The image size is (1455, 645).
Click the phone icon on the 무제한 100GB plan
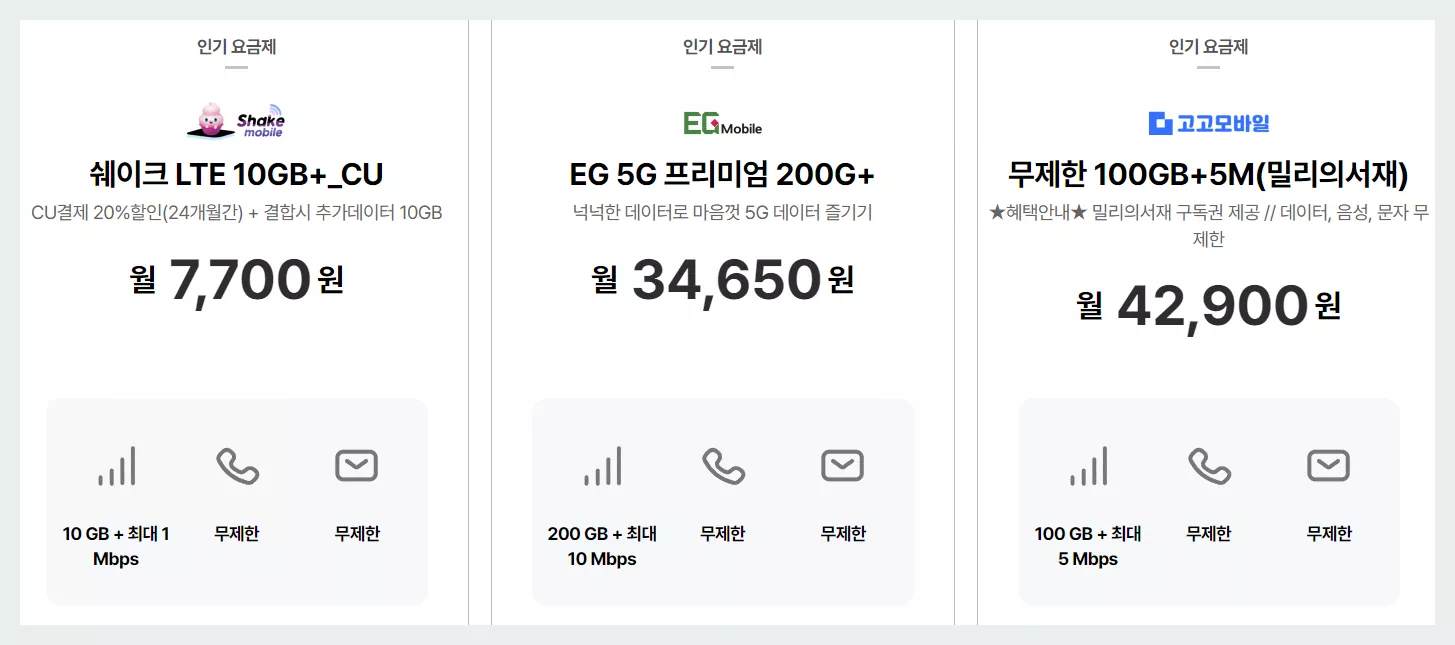pos(1210,464)
